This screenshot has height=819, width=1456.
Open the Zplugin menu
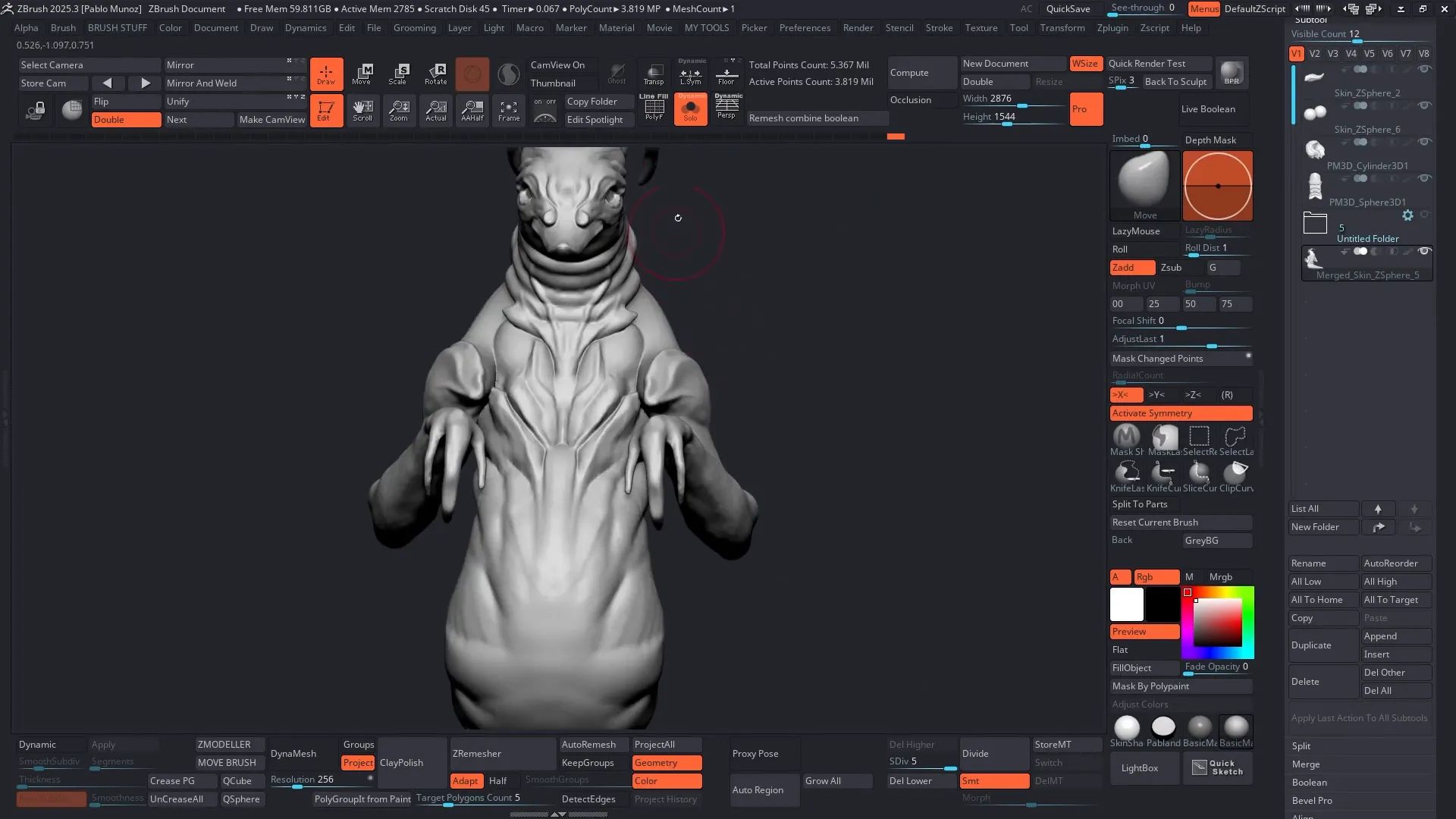click(1112, 28)
